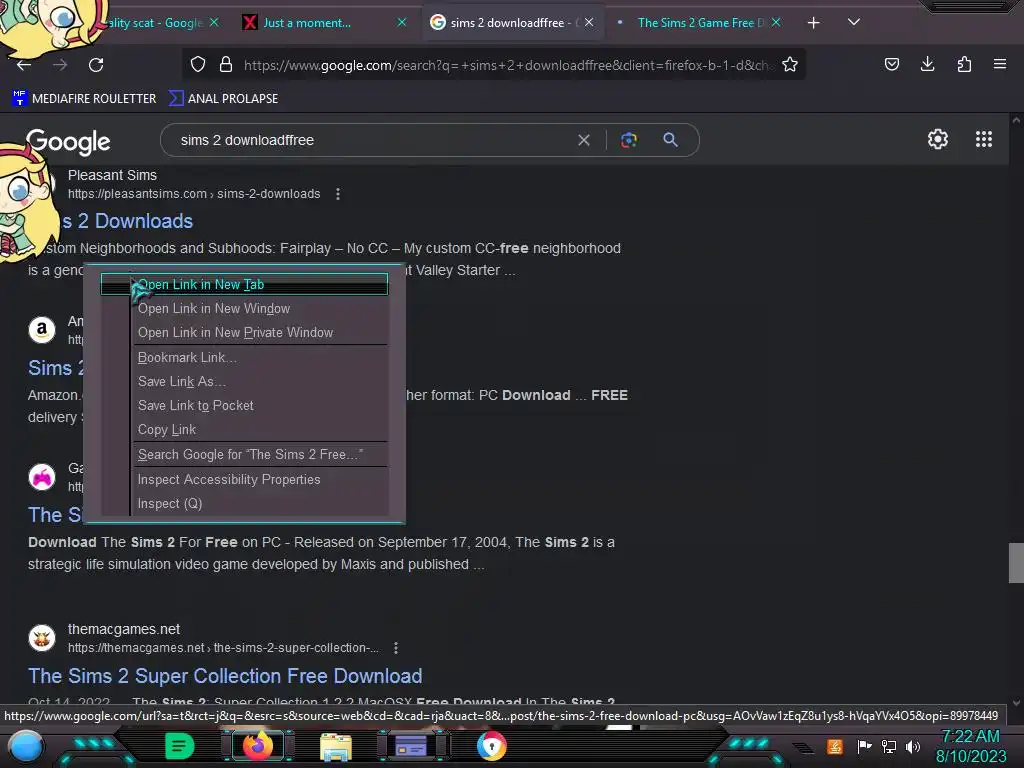Click the volume speaker tray icon
The width and height of the screenshot is (1024, 768).
(912, 746)
